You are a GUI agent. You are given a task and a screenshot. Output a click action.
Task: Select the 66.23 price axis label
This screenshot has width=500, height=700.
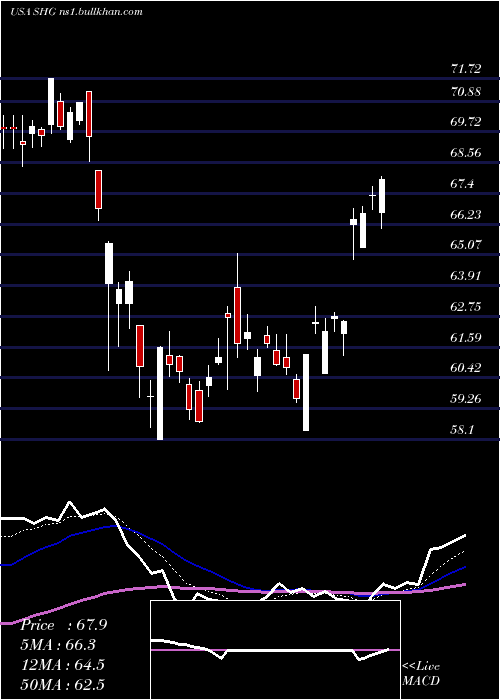[x=466, y=215]
